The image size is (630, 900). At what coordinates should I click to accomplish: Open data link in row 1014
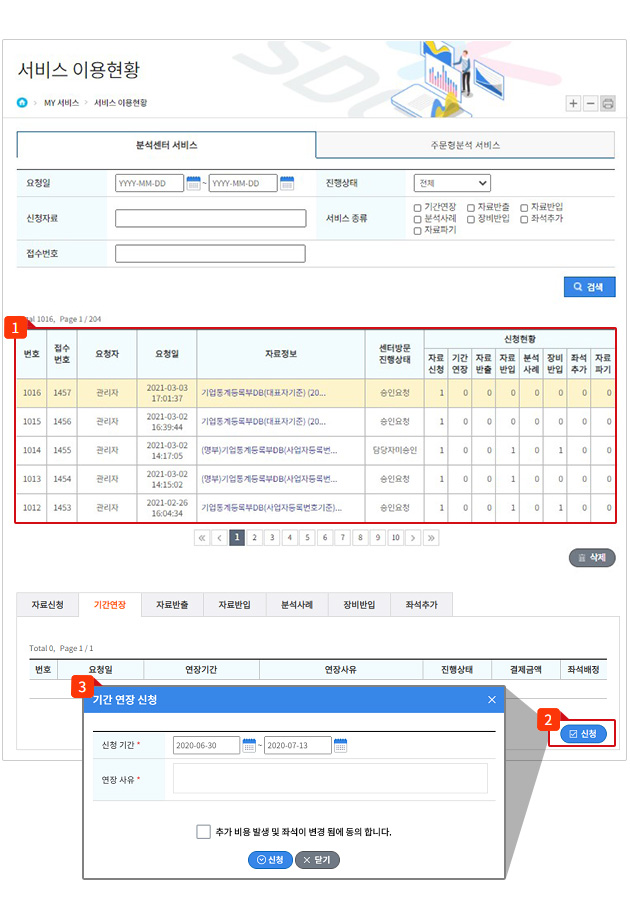click(x=269, y=451)
